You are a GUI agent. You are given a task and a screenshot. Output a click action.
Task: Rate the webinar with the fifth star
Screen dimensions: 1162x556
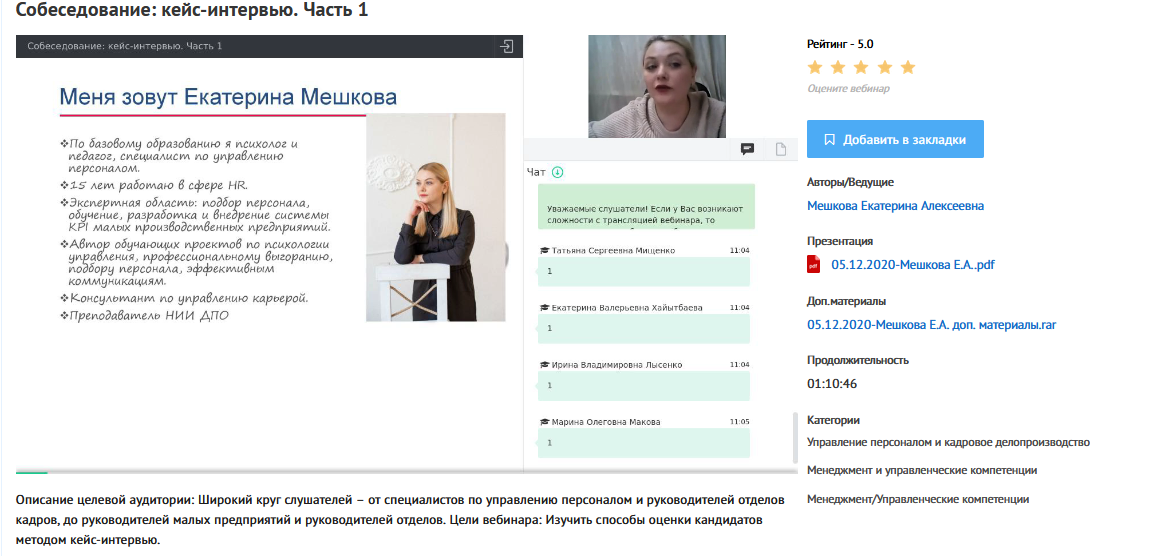click(x=907, y=68)
